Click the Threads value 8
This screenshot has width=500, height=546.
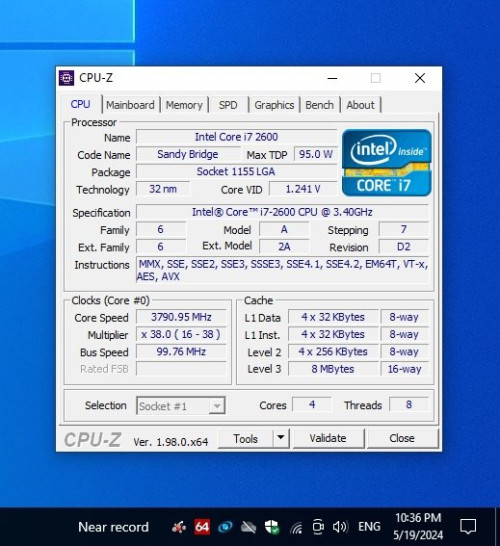pyautogui.click(x=409, y=405)
